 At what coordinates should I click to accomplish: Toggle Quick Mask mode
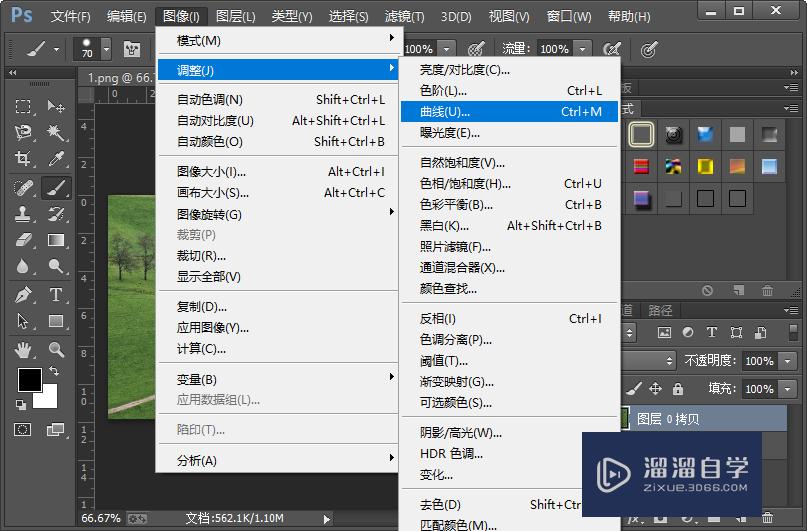(x=23, y=429)
